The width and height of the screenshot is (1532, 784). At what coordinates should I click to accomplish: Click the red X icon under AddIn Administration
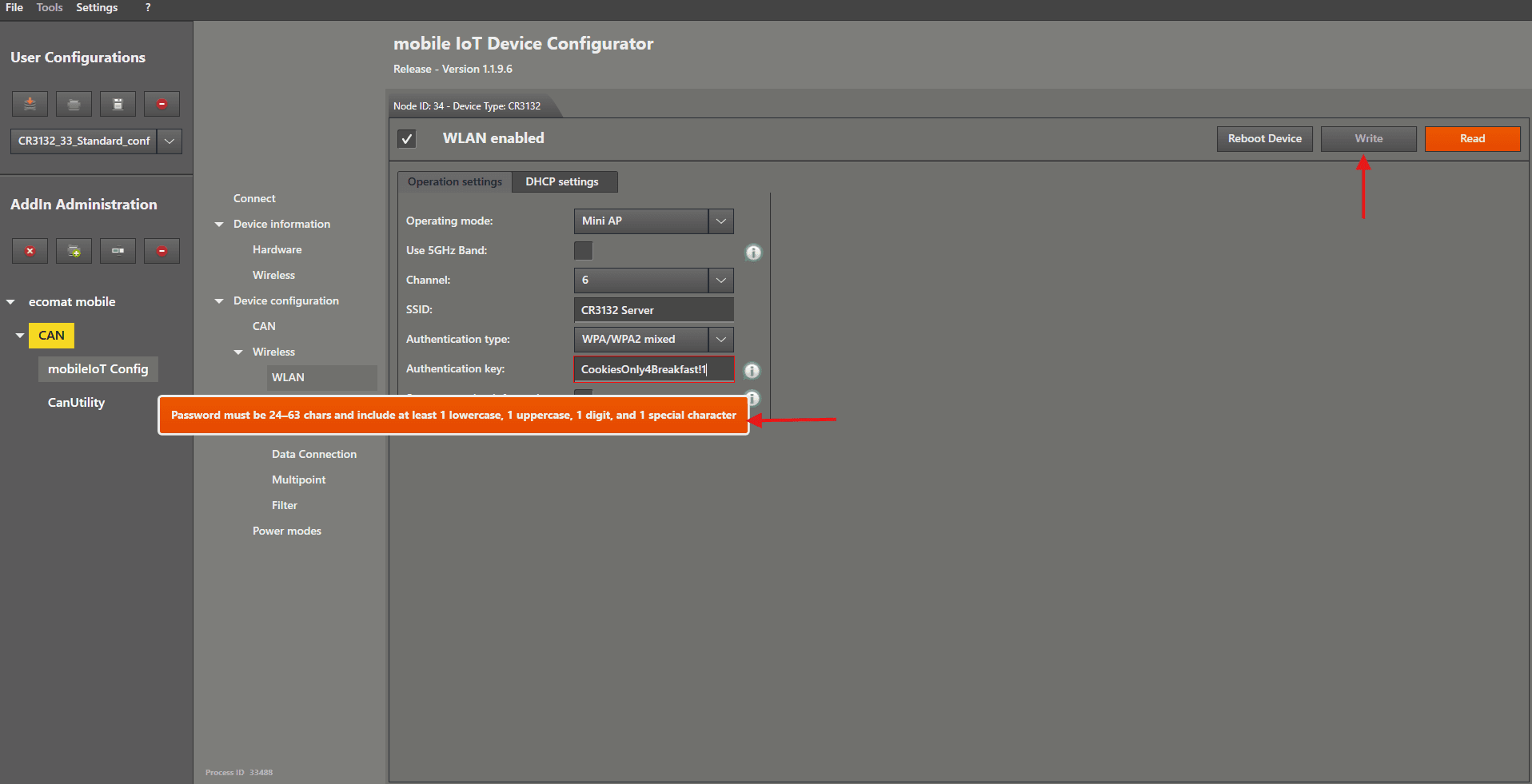click(x=30, y=251)
